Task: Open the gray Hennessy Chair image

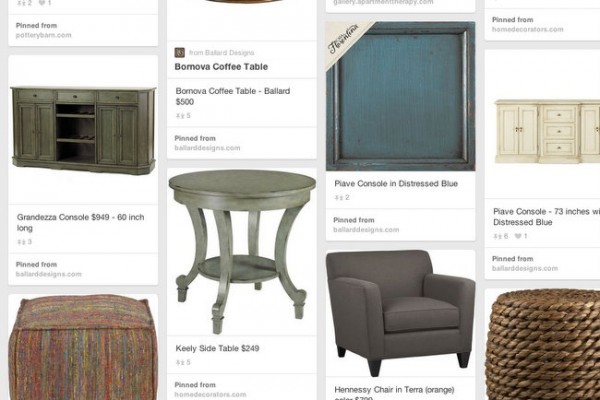Action: (401, 313)
